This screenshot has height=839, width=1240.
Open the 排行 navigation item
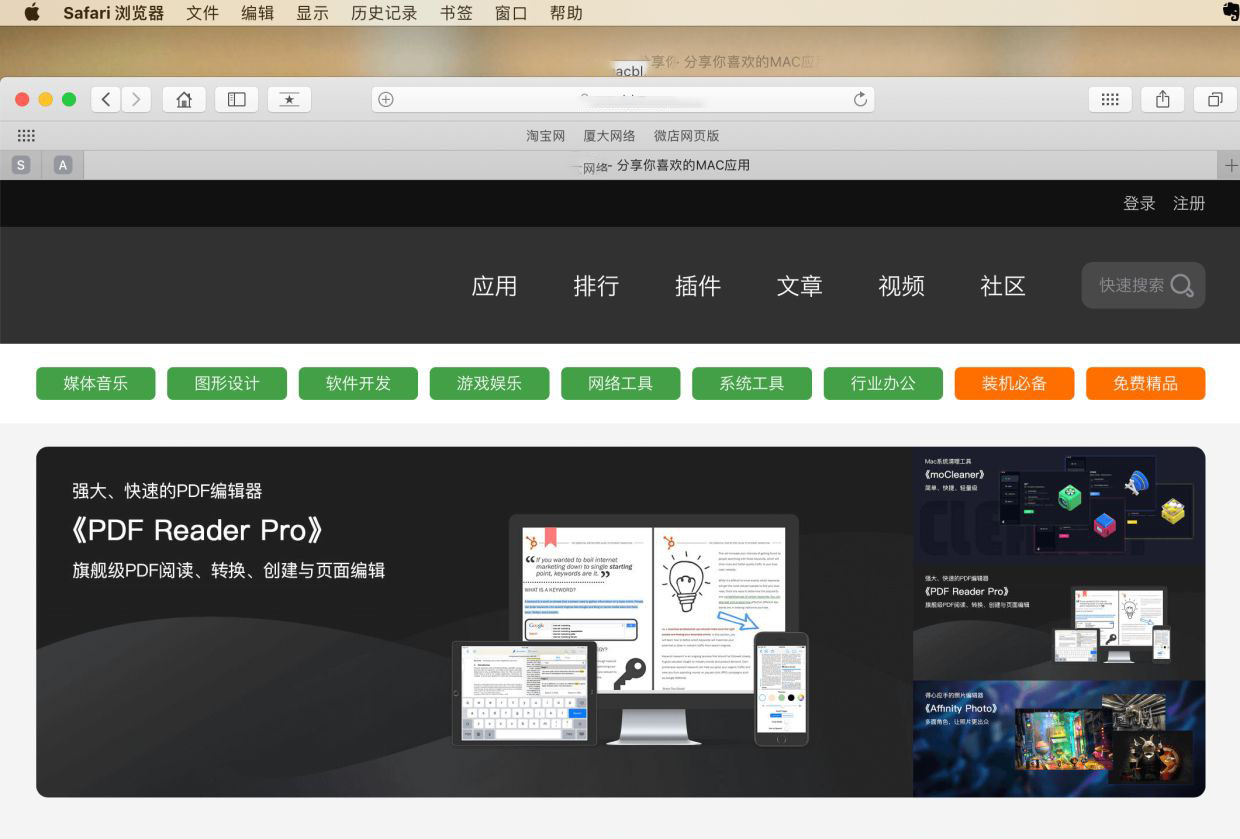596,286
